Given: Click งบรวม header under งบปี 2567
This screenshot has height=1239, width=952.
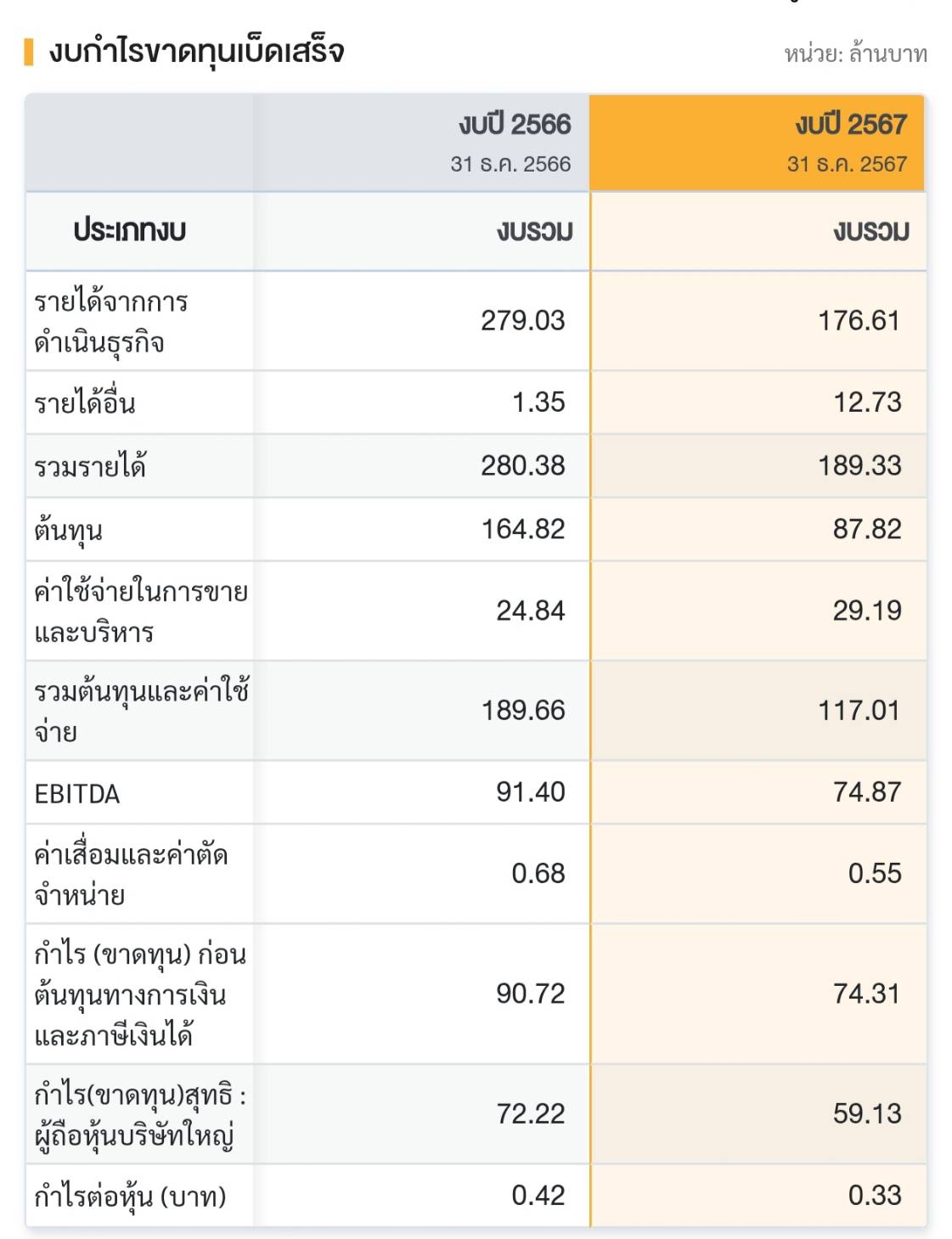Looking at the screenshot, I should tap(871, 231).
